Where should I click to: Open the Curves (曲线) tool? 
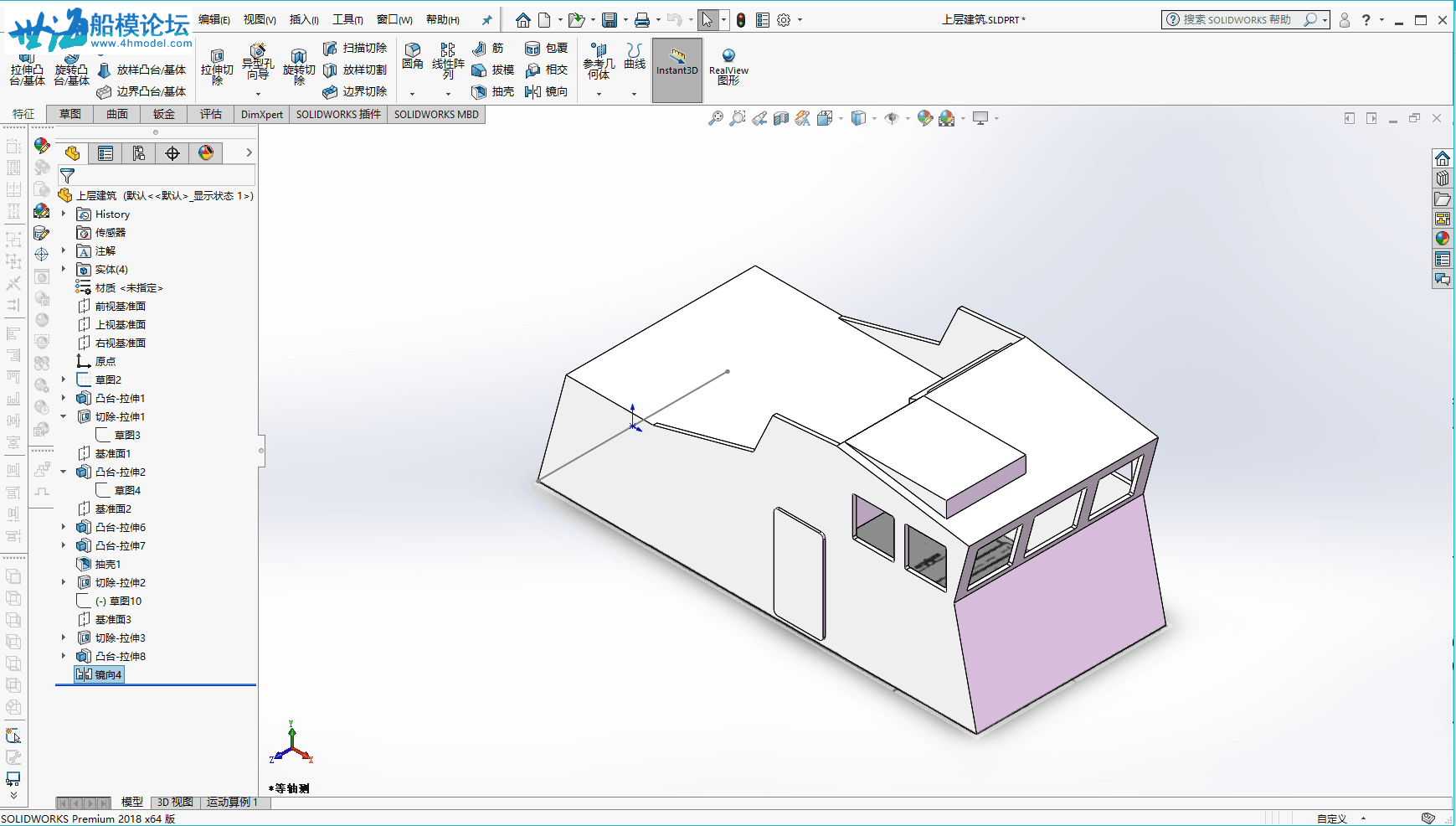(635, 56)
